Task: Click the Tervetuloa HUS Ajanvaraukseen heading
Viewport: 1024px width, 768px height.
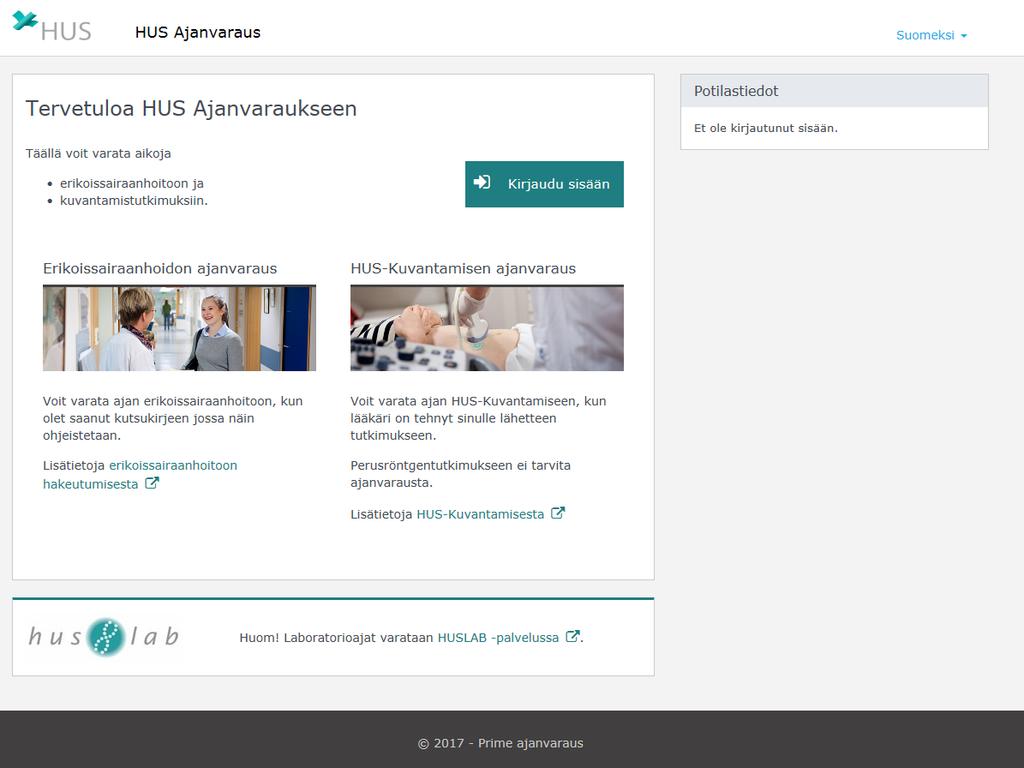Action: coord(191,108)
